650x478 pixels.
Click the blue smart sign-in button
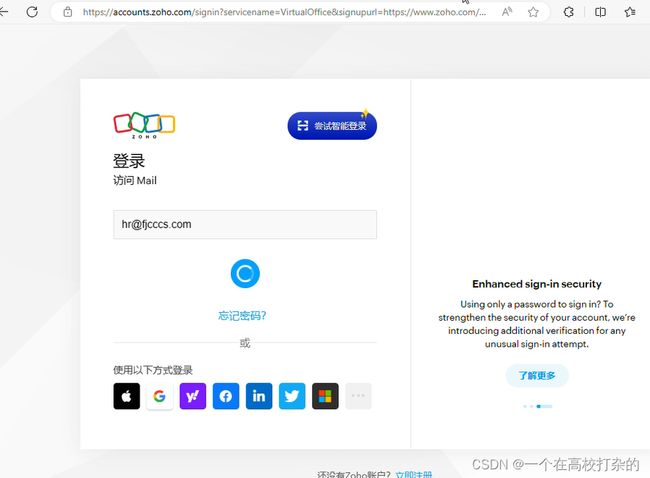pos(332,126)
